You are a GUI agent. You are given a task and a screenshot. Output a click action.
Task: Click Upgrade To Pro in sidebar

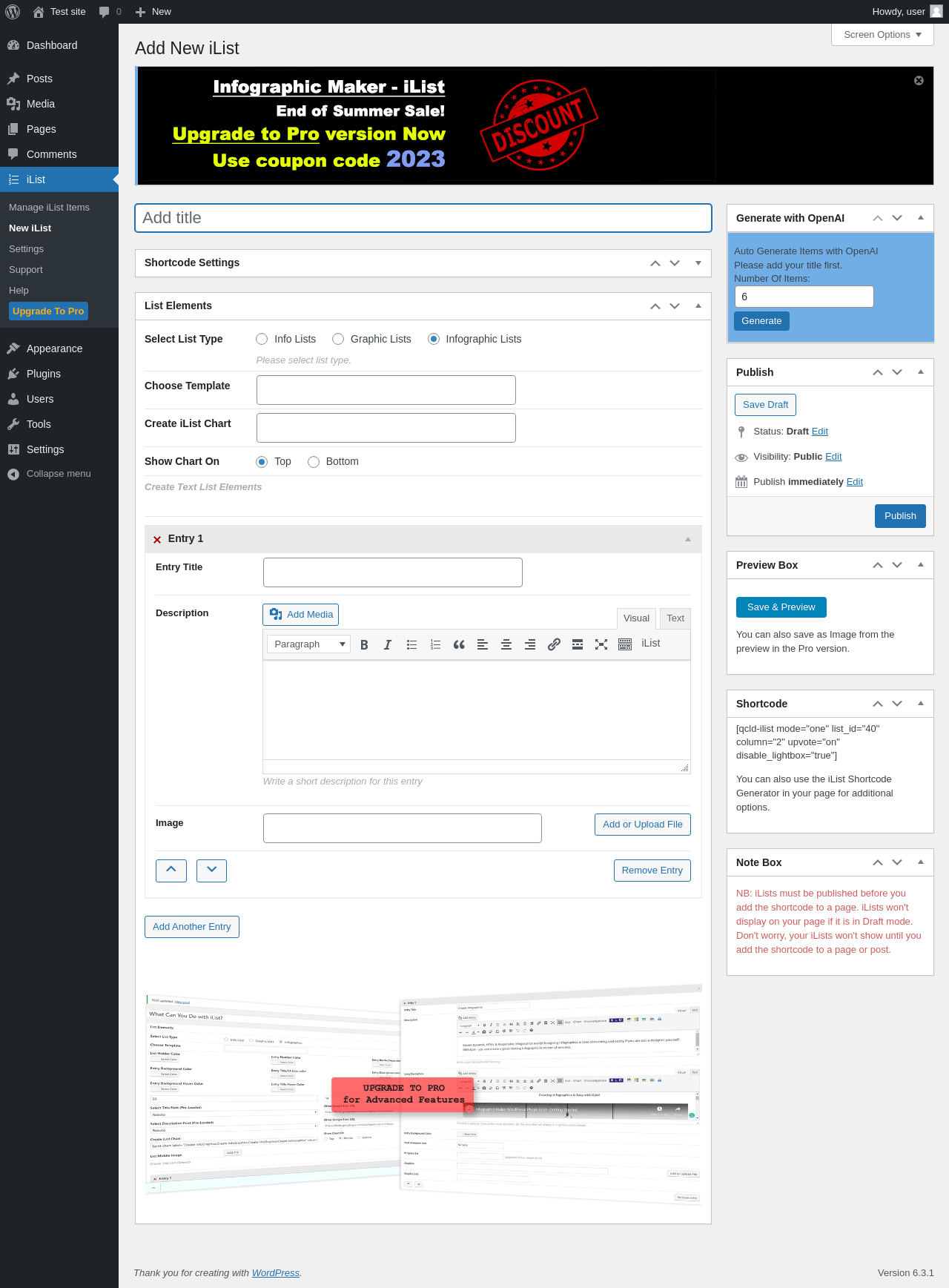[x=48, y=311]
